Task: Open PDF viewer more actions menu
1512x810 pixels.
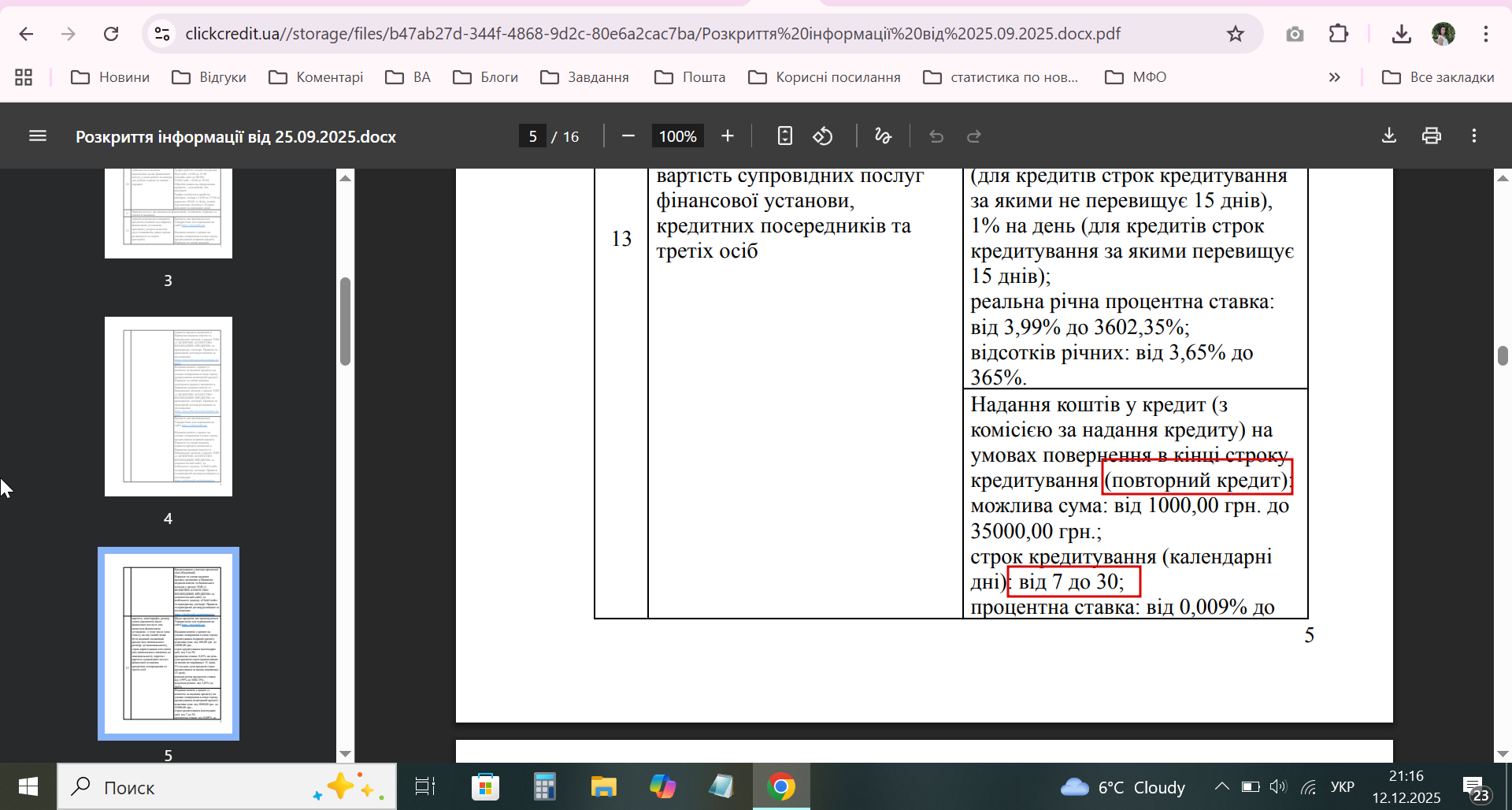Action: (x=1474, y=136)
